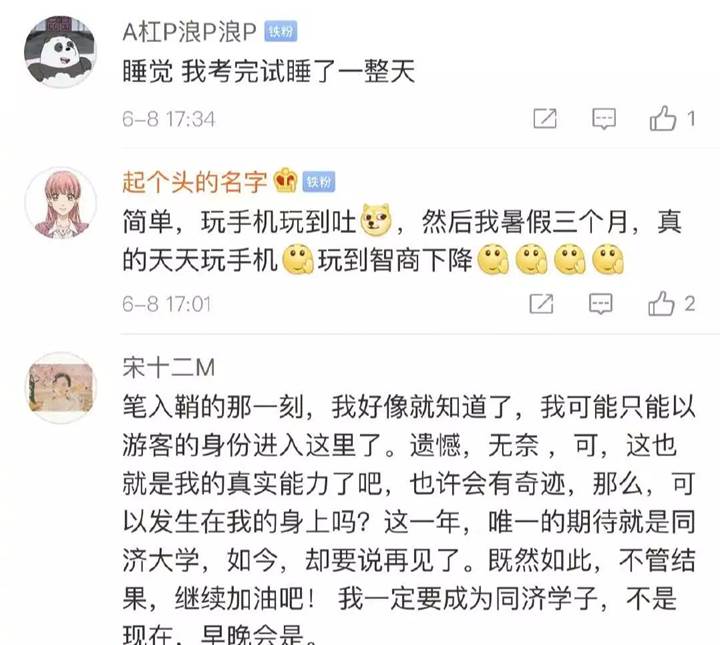The image size is (720, 645).
Task: Like the comment about sleeping all day
Action: point(663,118)
